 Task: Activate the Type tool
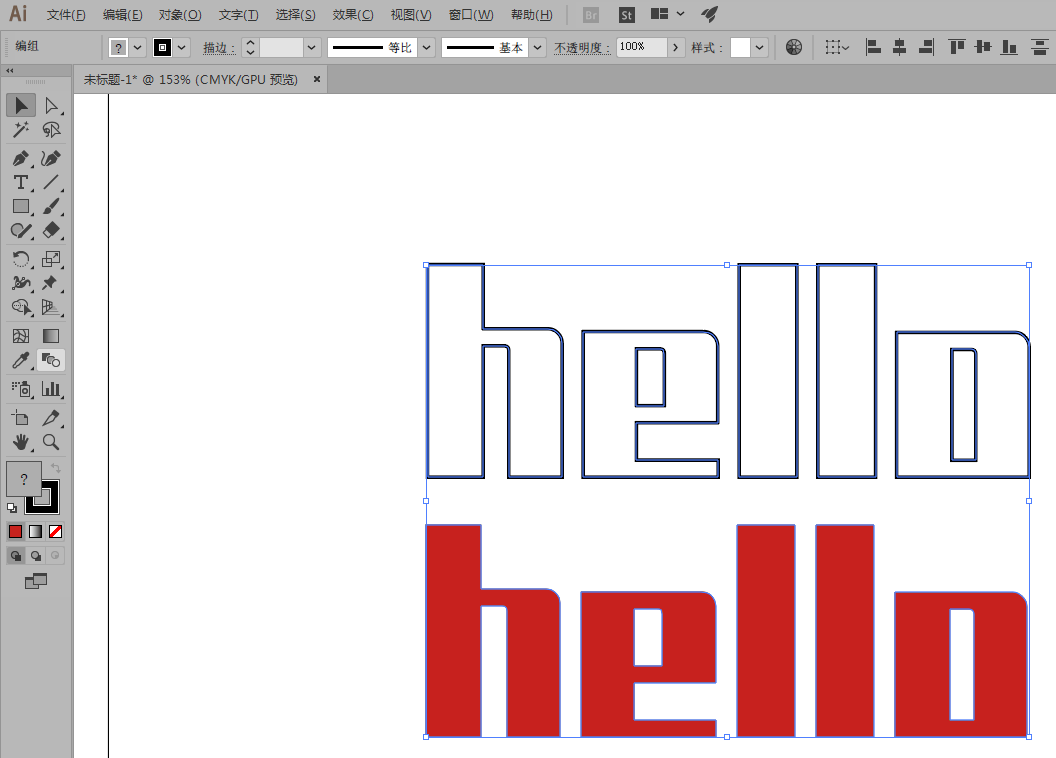[21, 182]
